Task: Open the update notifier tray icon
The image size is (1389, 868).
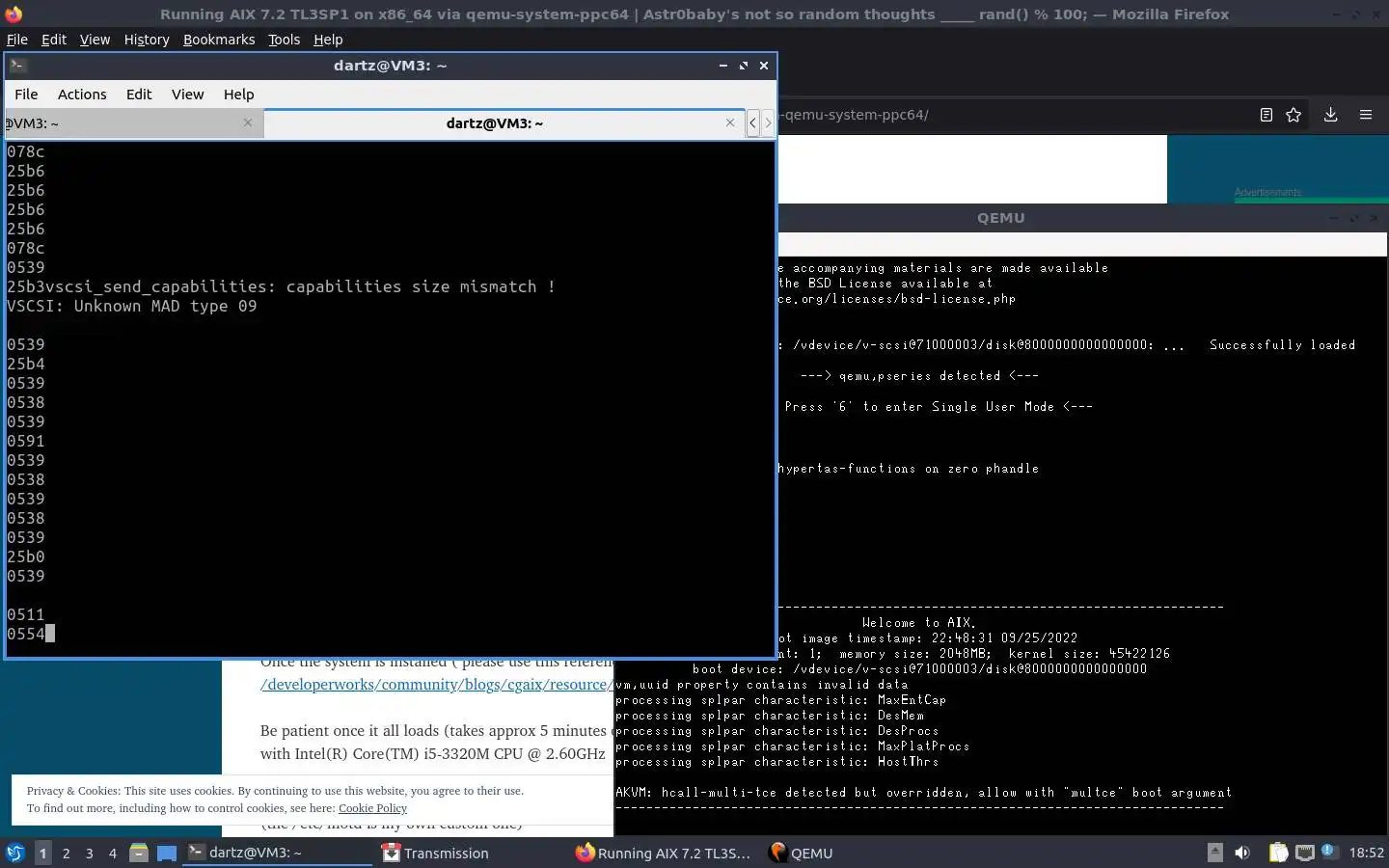Action: click(1328, 851)
